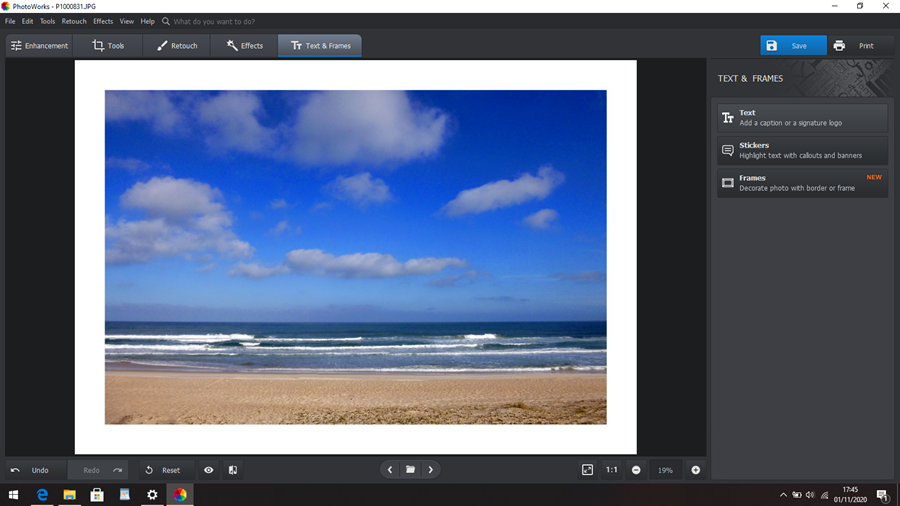Toggle the eye preview of original
The image size is (900, 506).
(x=209, y=470)
